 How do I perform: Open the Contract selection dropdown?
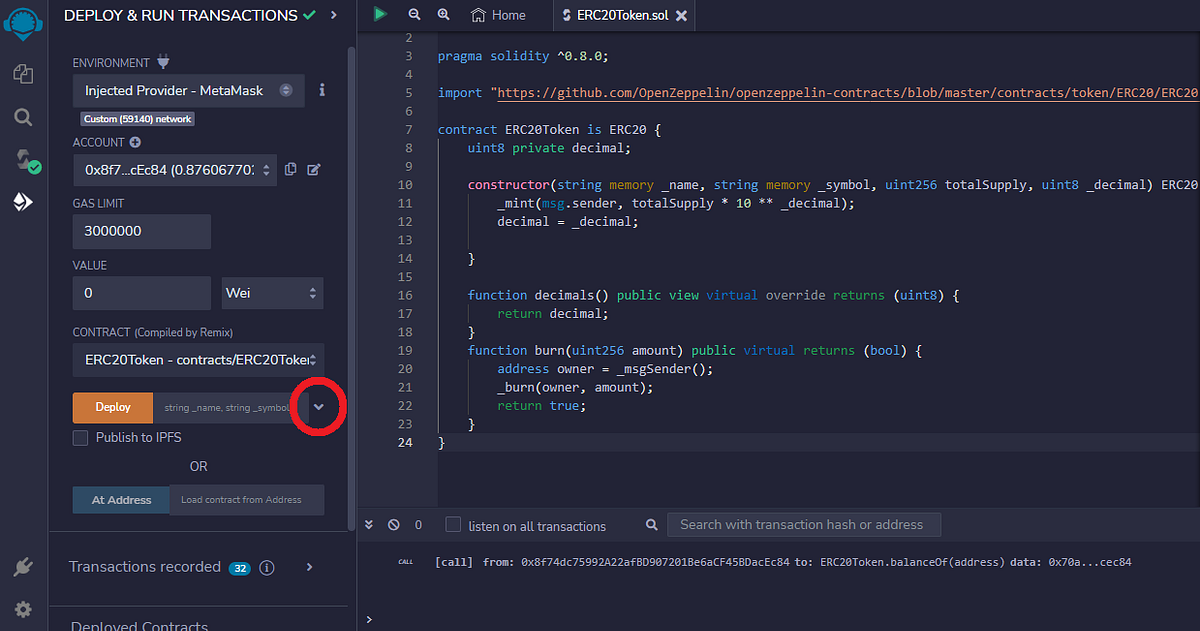coord(199,360)
